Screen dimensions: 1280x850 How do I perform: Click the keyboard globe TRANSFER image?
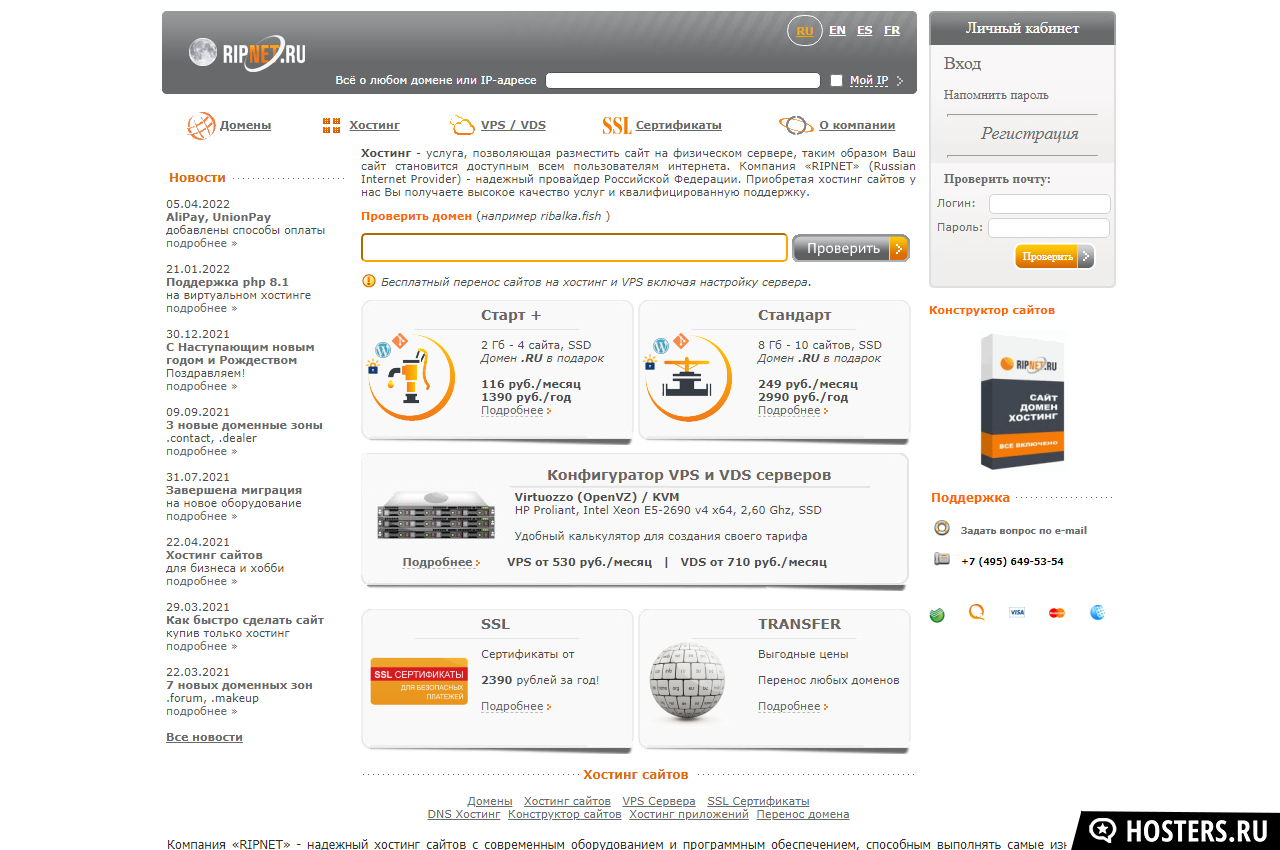[688, 681]
